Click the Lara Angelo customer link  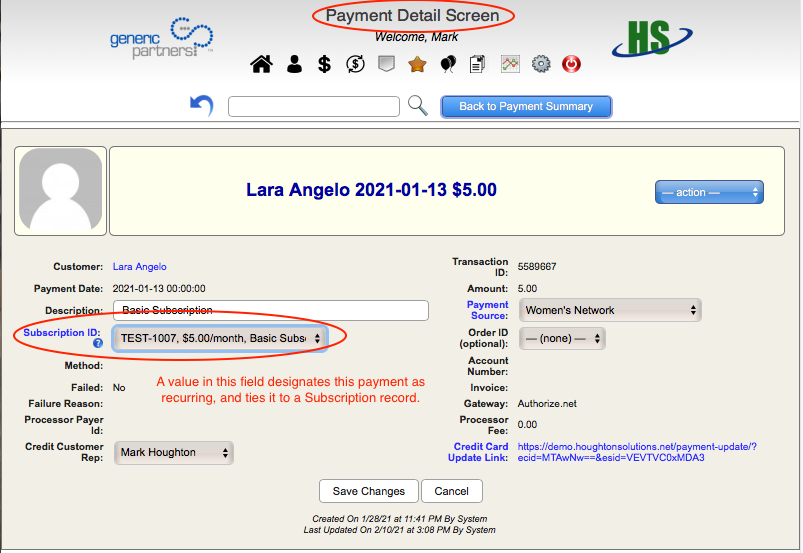point(140,267)
